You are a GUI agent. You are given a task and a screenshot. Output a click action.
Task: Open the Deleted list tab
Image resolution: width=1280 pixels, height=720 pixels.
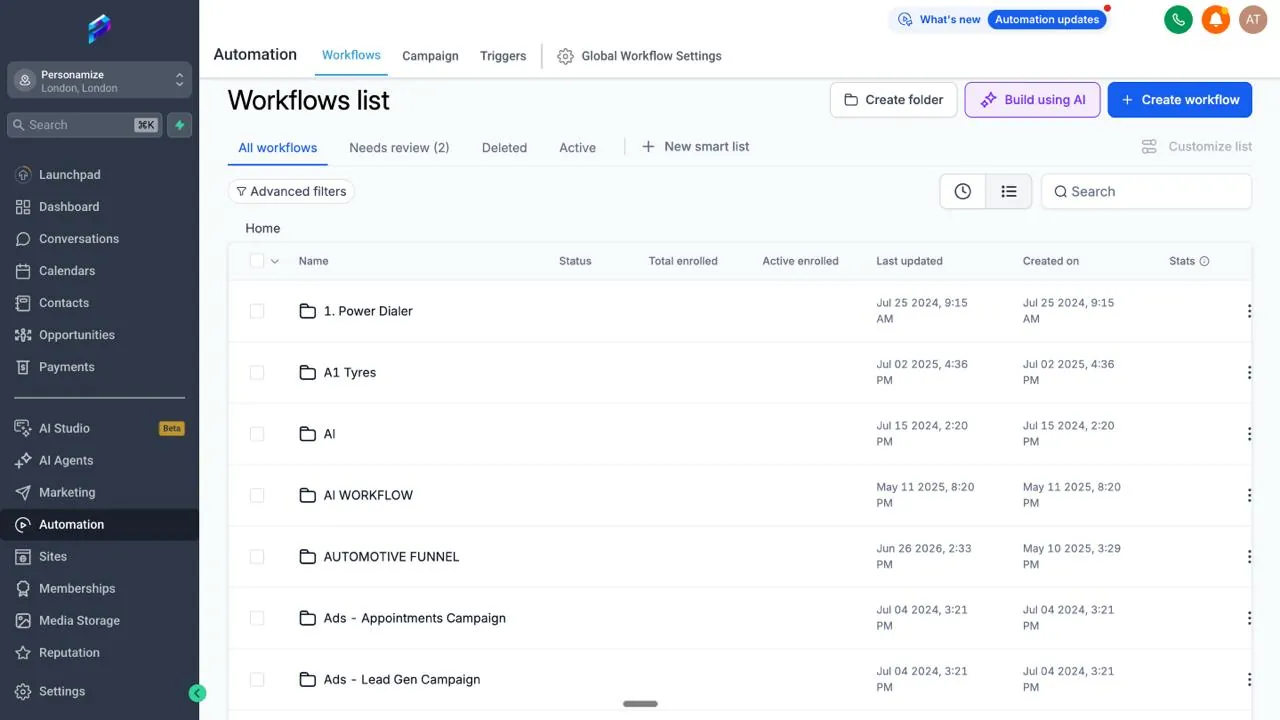click(504, 147)
